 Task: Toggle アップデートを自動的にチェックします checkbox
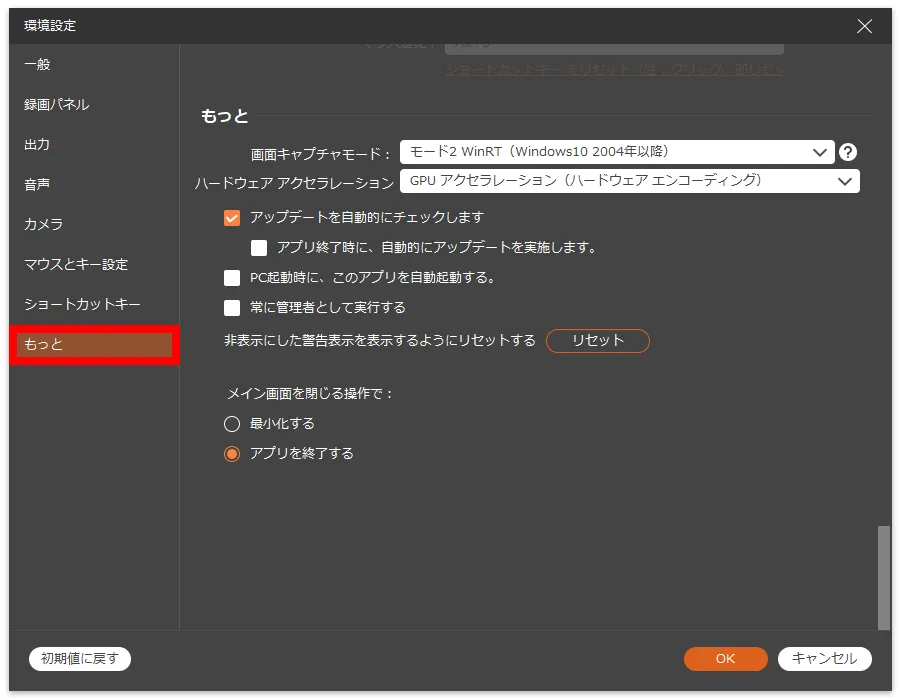point(232,217)
